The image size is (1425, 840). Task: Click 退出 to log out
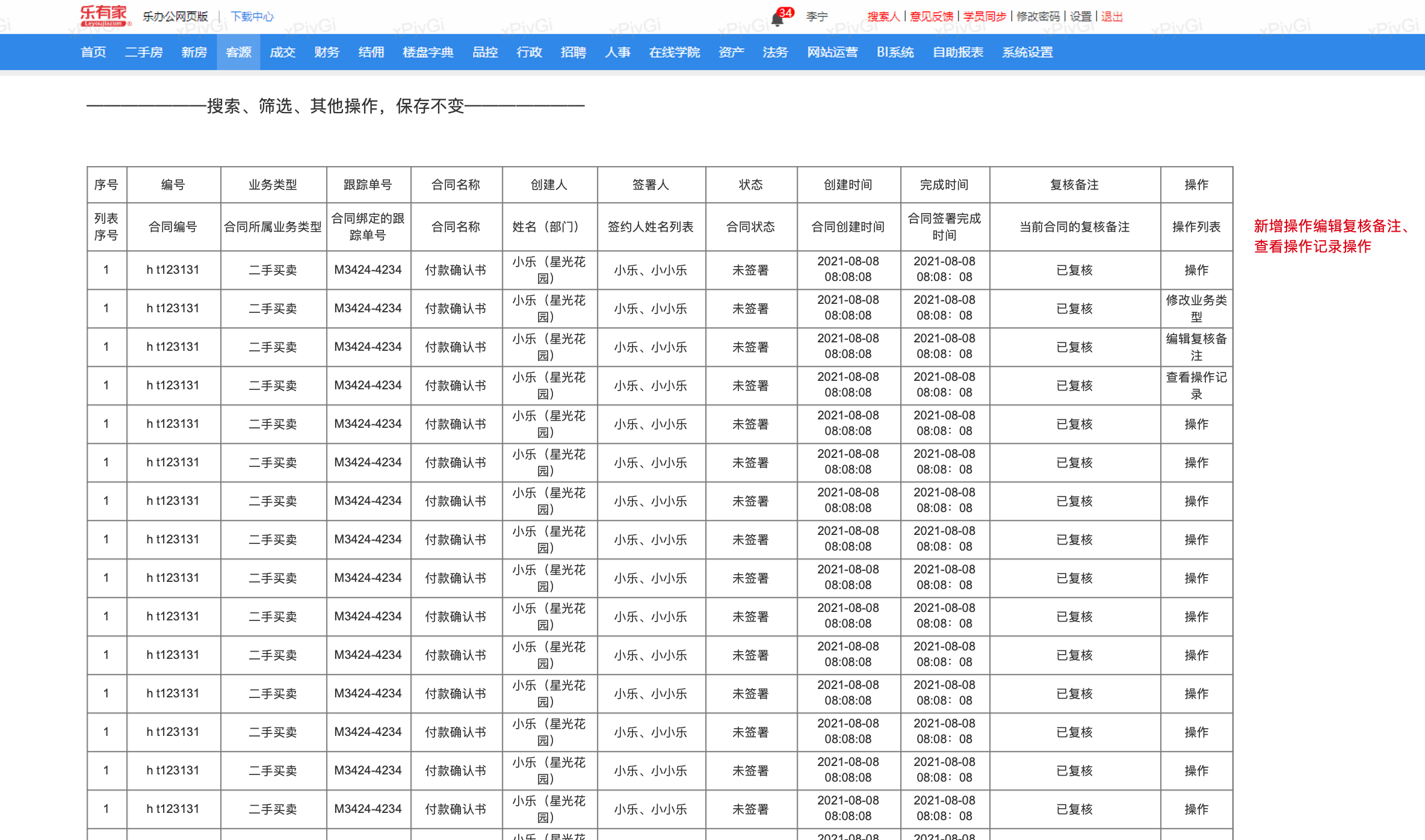(x=1111, y=17)
